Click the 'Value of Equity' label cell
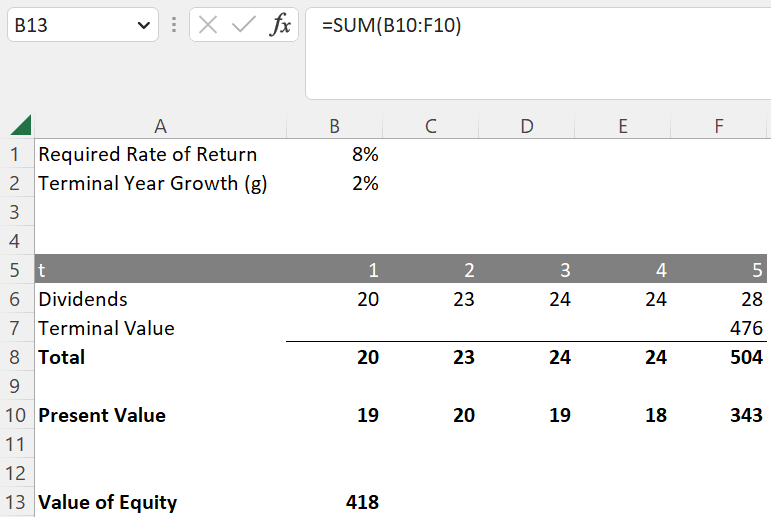Image resolution: width=771 pixels, height=517 pixels. [x=160, y=502]
